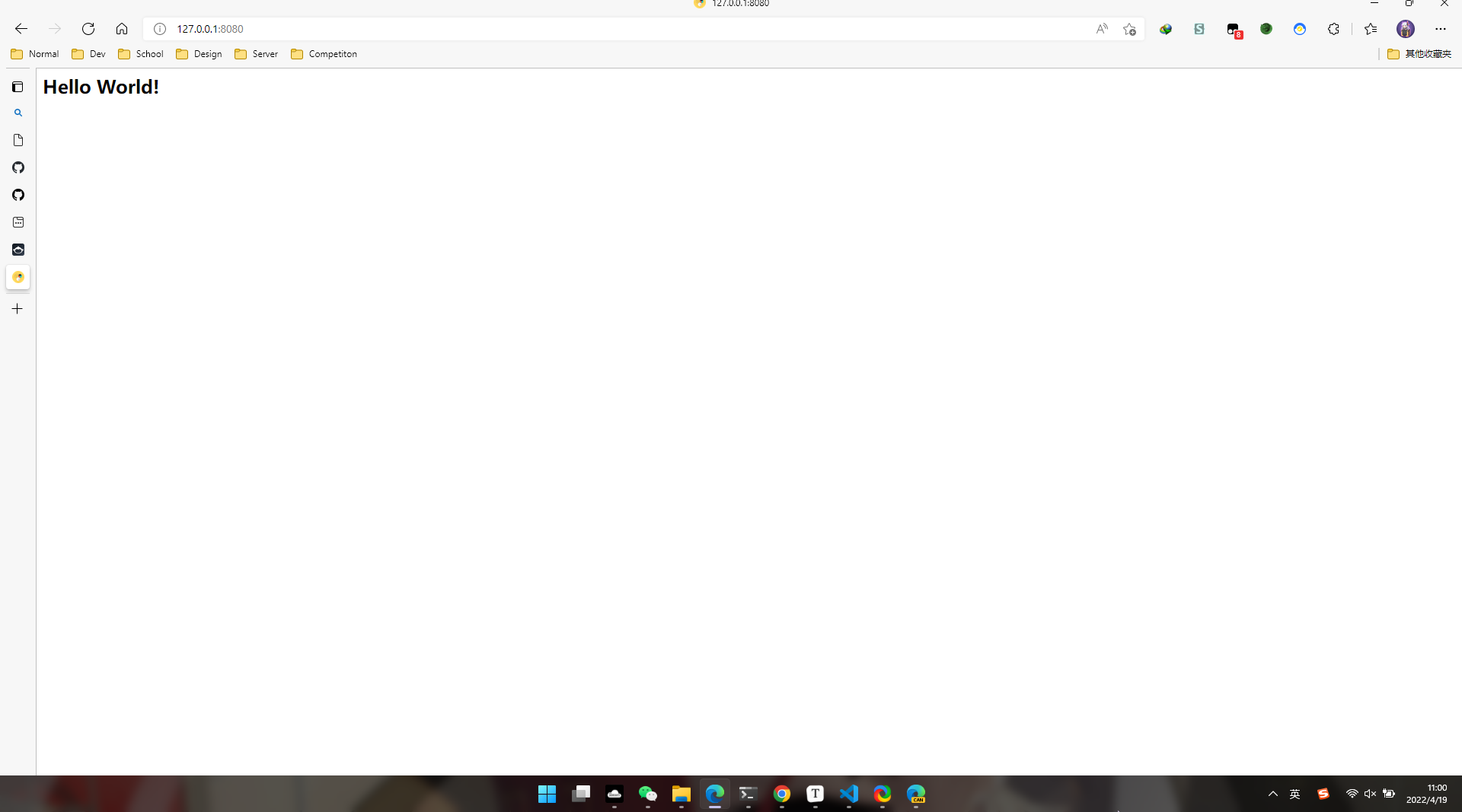1462x812 pixels.
Task: Mute toggle: click taskbar volume icon
Action: (1370, 794)
